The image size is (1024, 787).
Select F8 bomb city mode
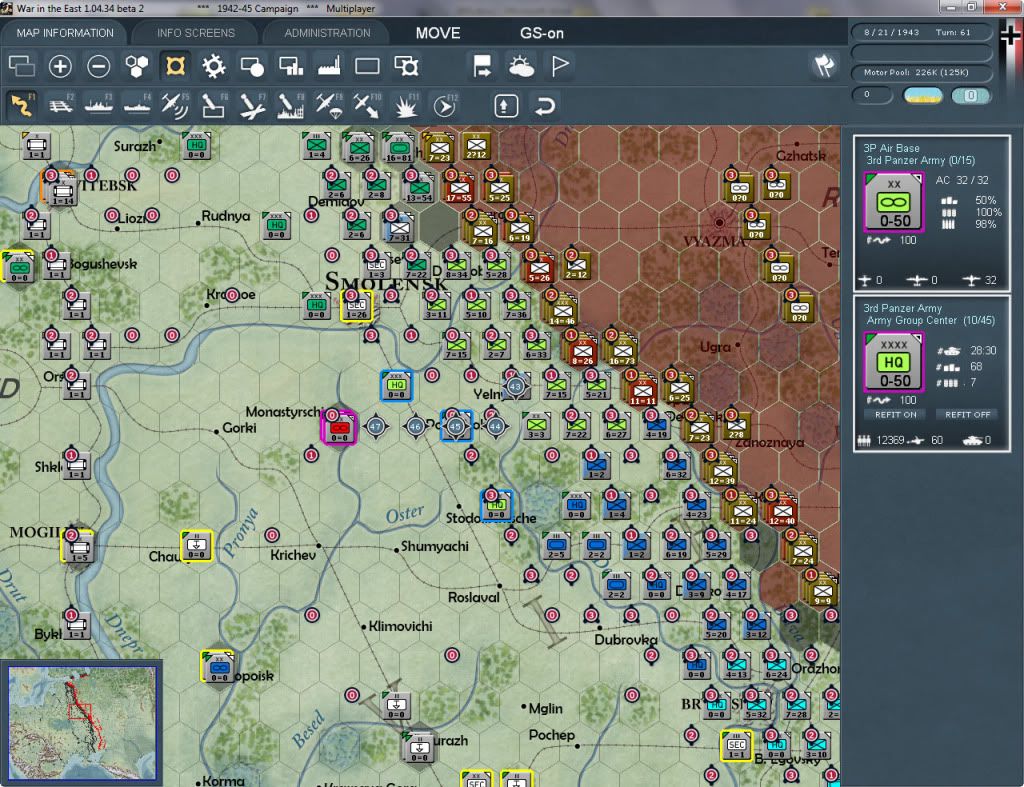[x=291, y=105]
